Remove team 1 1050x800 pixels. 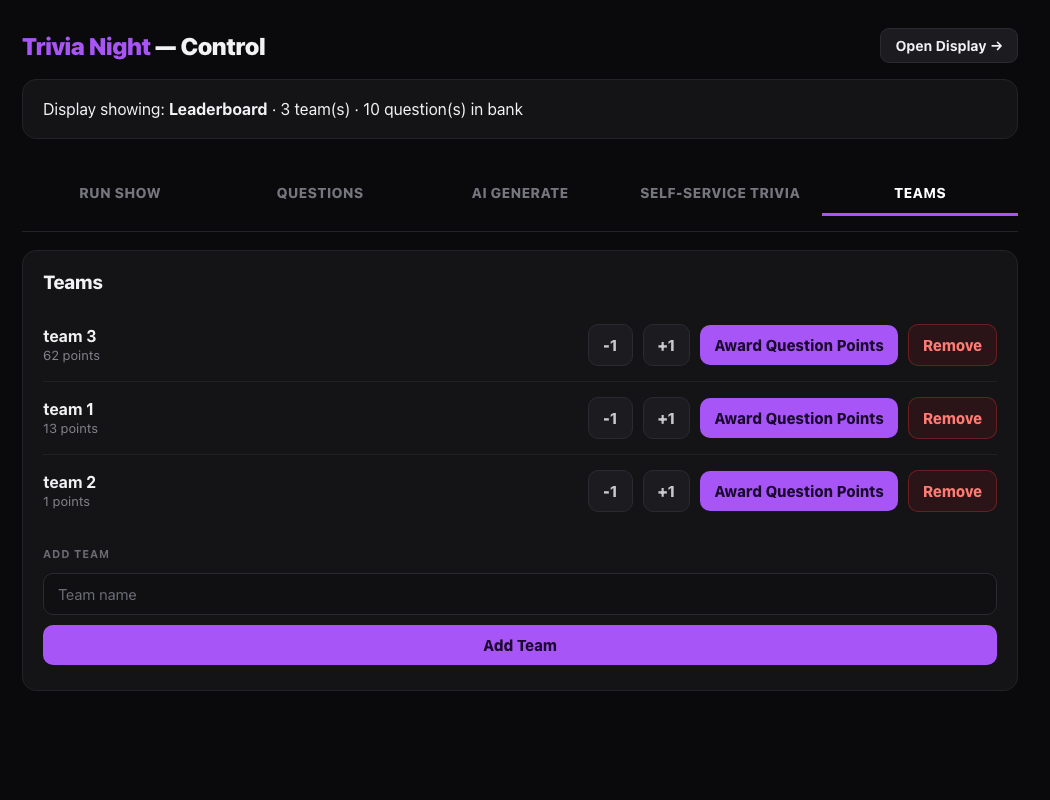click(x=952, y=418)
